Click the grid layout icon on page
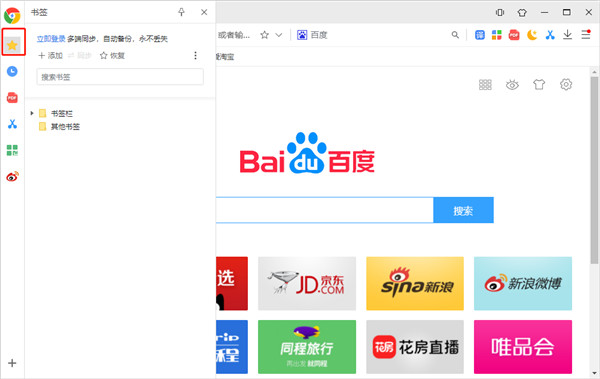This screenshot has width=600, height=379. (x=485, y=85)
